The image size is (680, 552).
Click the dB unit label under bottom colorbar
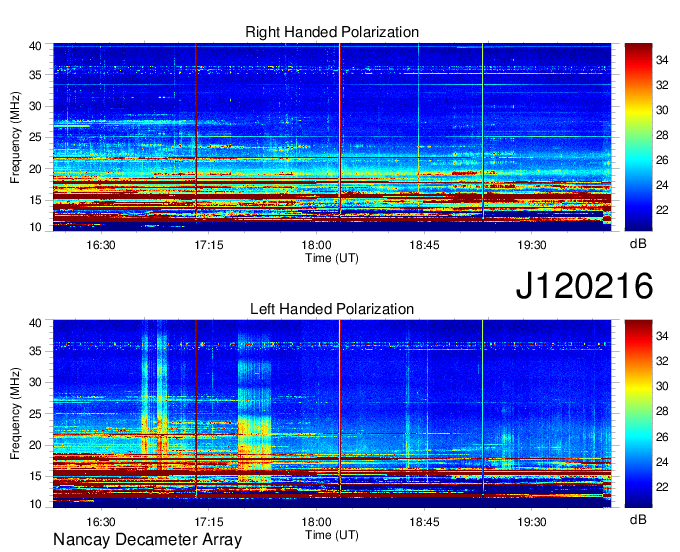pyautogui.click(x=638, y=519)
